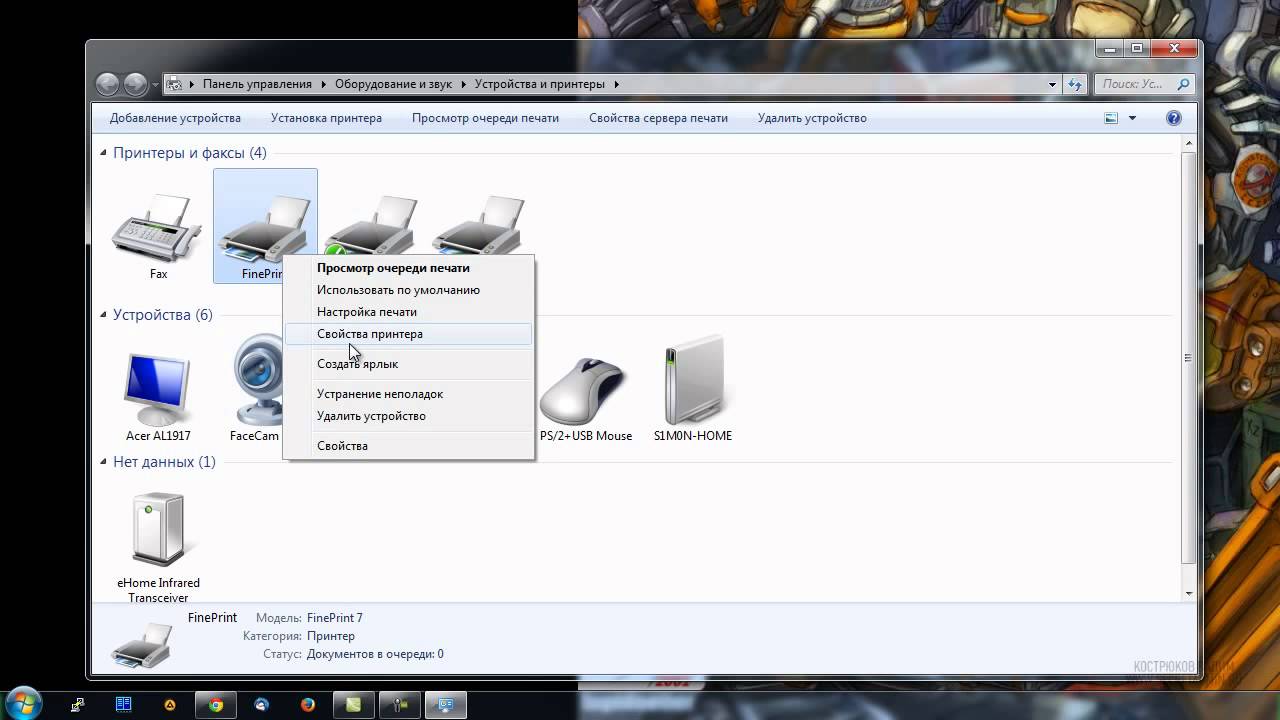Open Firefox from the taskbar
Image resolution: width=1280 pixels, height=720 pixels.
point(307,704)
